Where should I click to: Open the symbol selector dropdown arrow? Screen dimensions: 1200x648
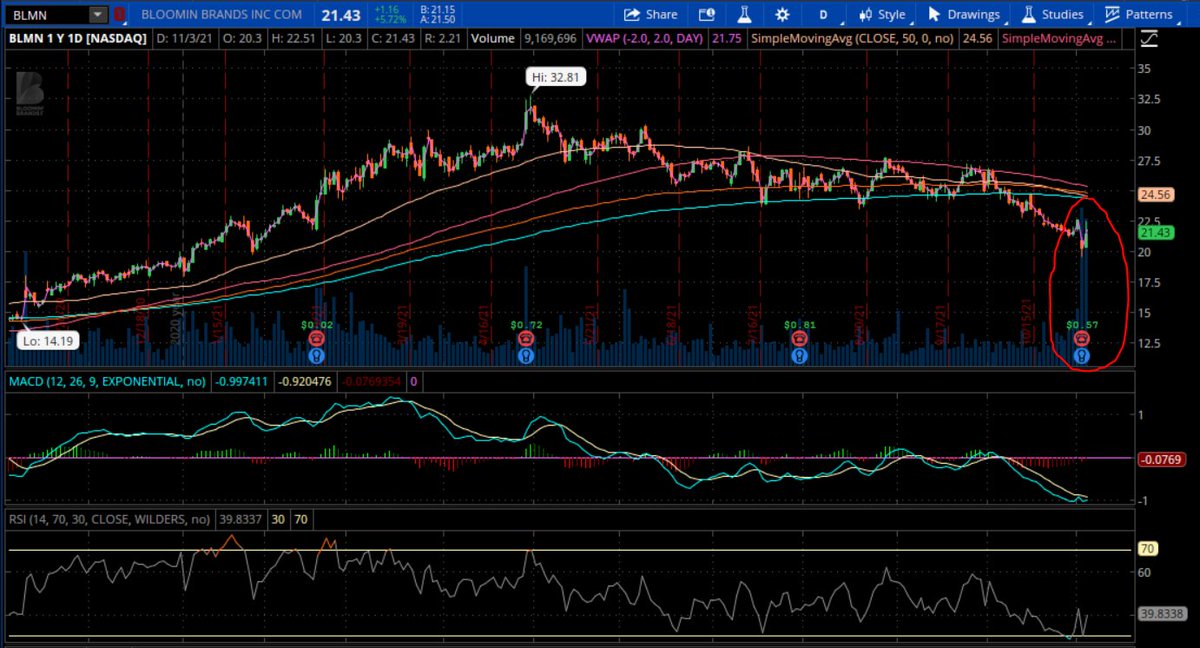[97, 14]
